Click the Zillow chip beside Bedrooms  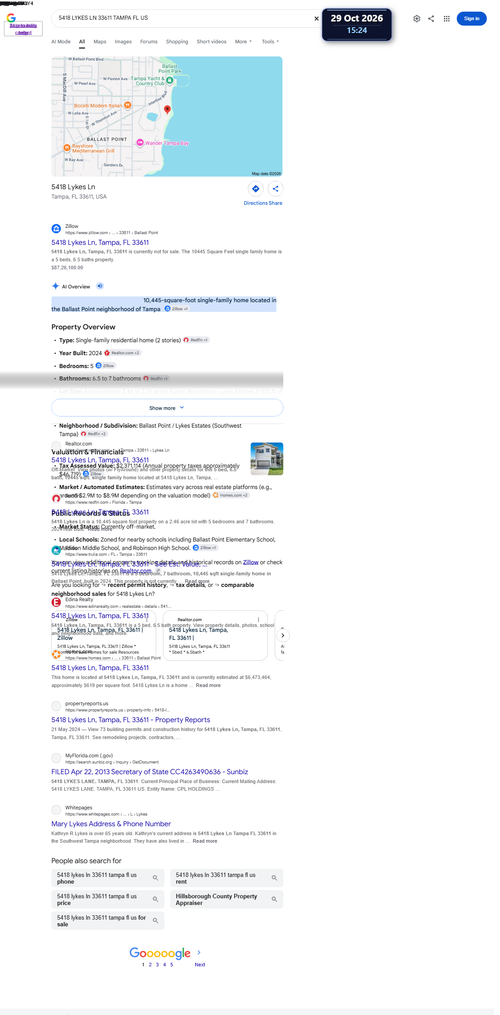pyautogui.click(x=106, y=366)
